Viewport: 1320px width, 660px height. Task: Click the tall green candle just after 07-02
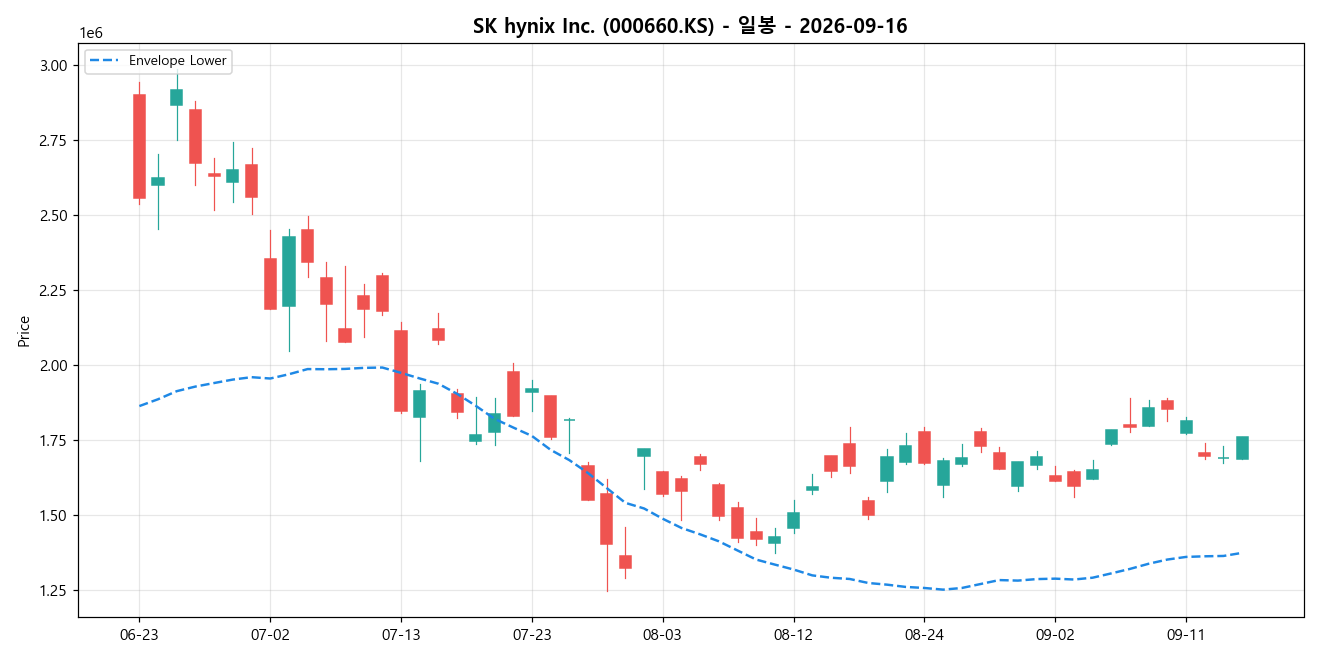coord(289,271)
